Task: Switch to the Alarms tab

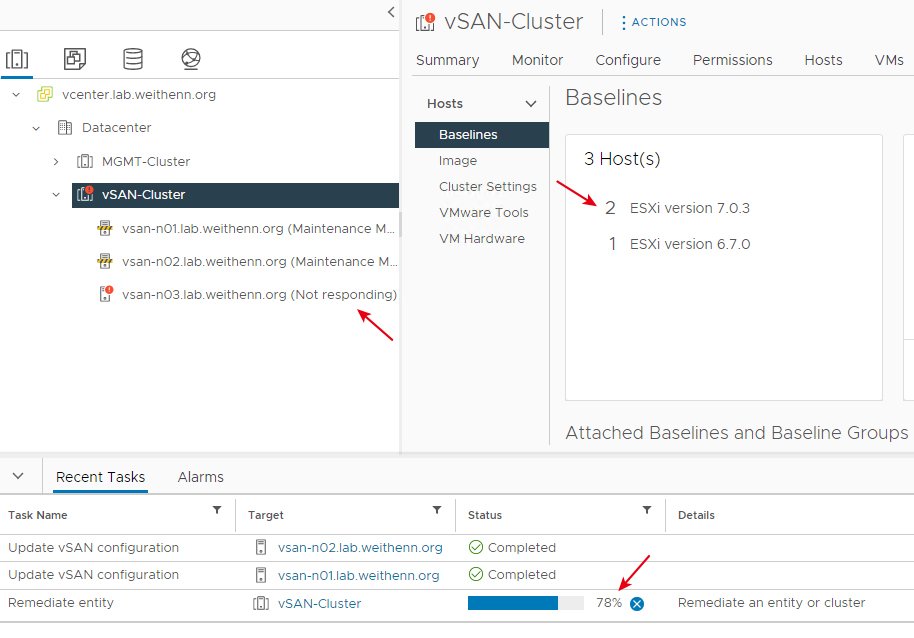Action: [201, 477]
